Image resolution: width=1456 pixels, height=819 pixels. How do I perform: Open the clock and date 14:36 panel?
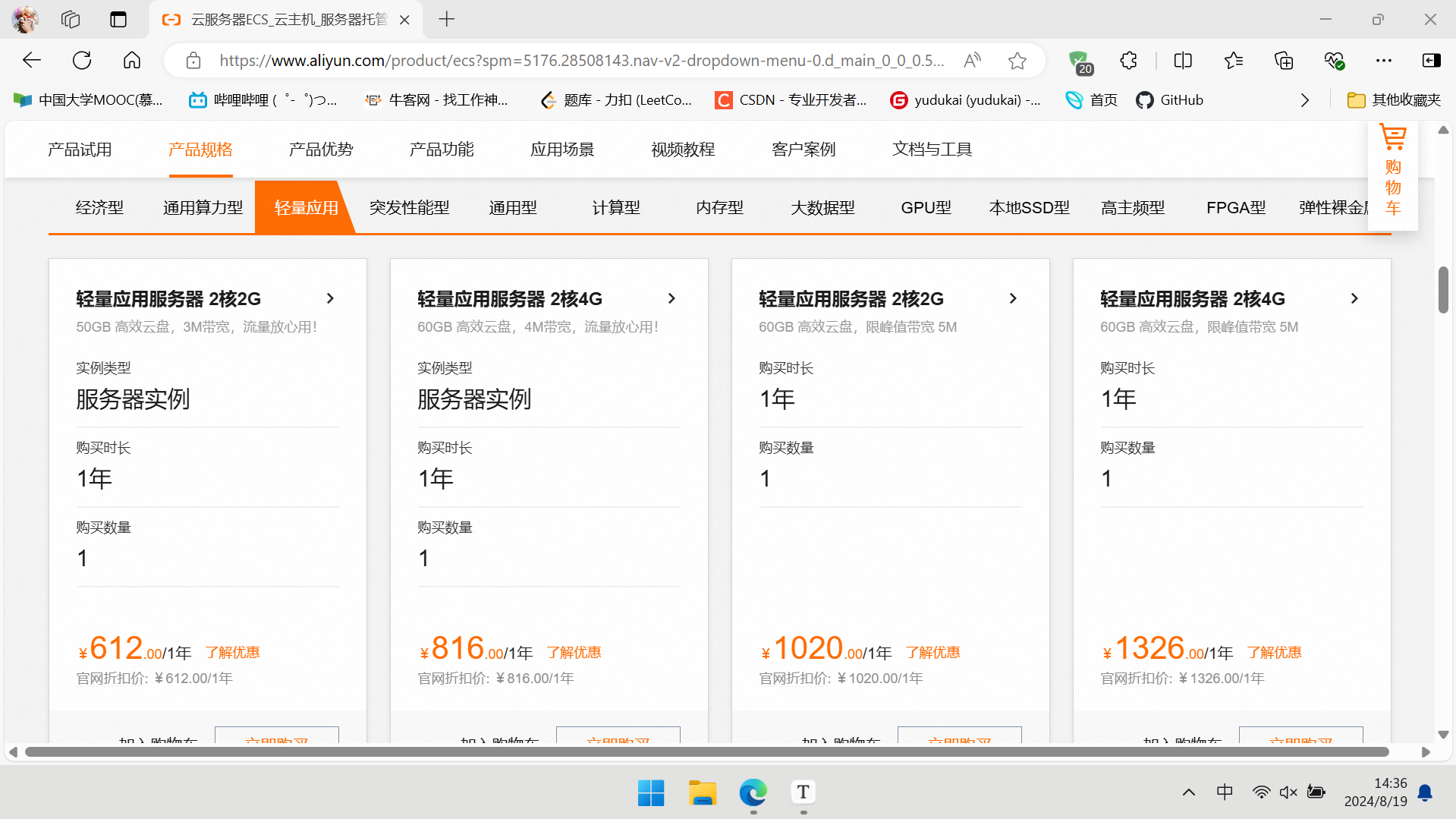coord(1376,792)
